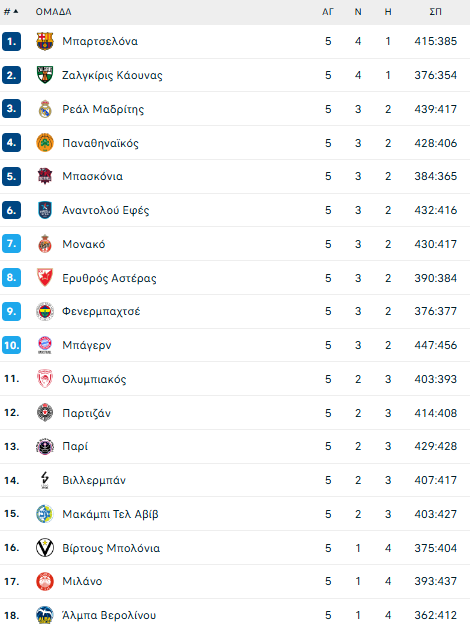Select the Real Madrid crest
Image resolution: width=470 pixels, height=630 pixels.
click(45, 109)
